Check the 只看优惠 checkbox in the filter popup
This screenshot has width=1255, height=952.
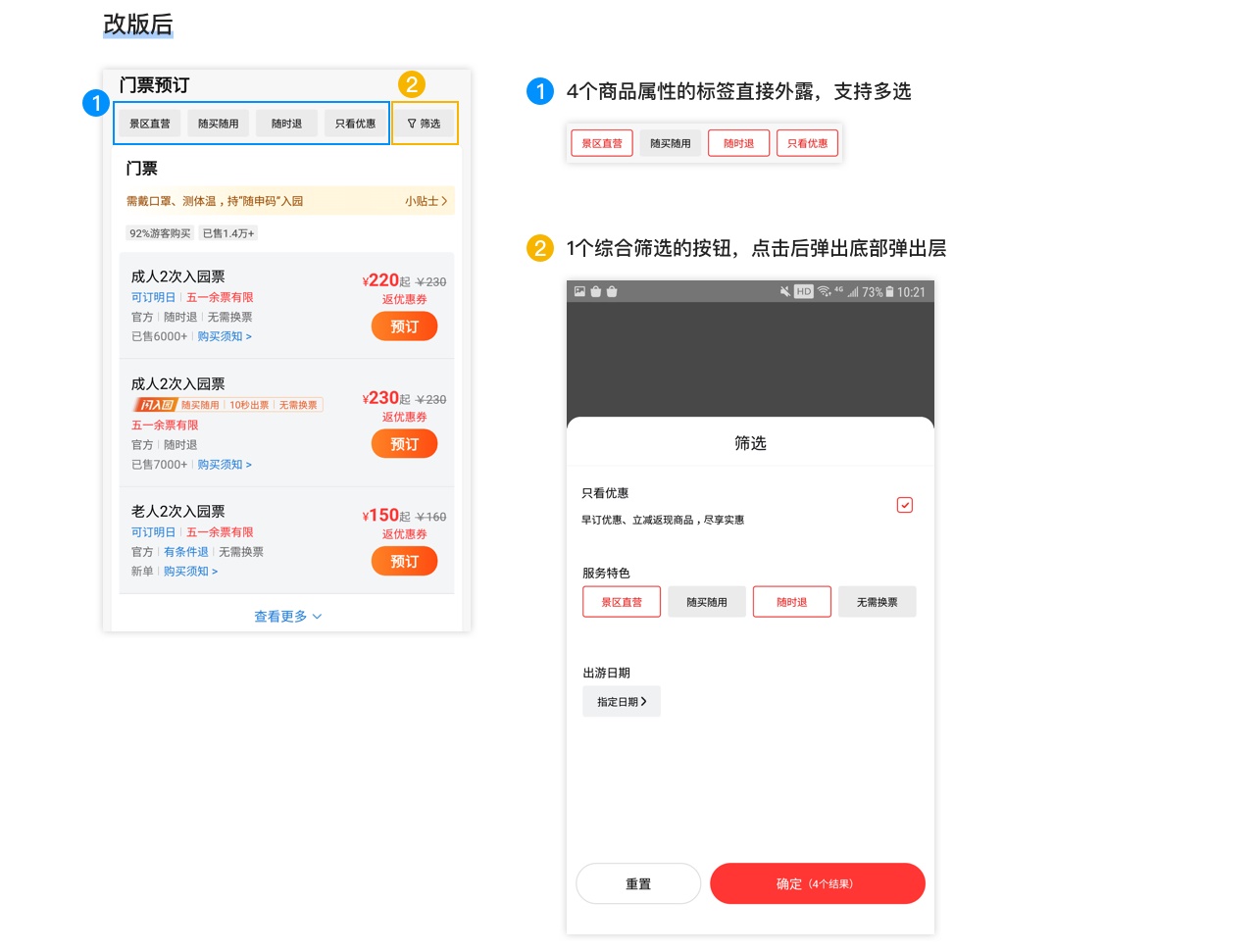tap(904, 504)
